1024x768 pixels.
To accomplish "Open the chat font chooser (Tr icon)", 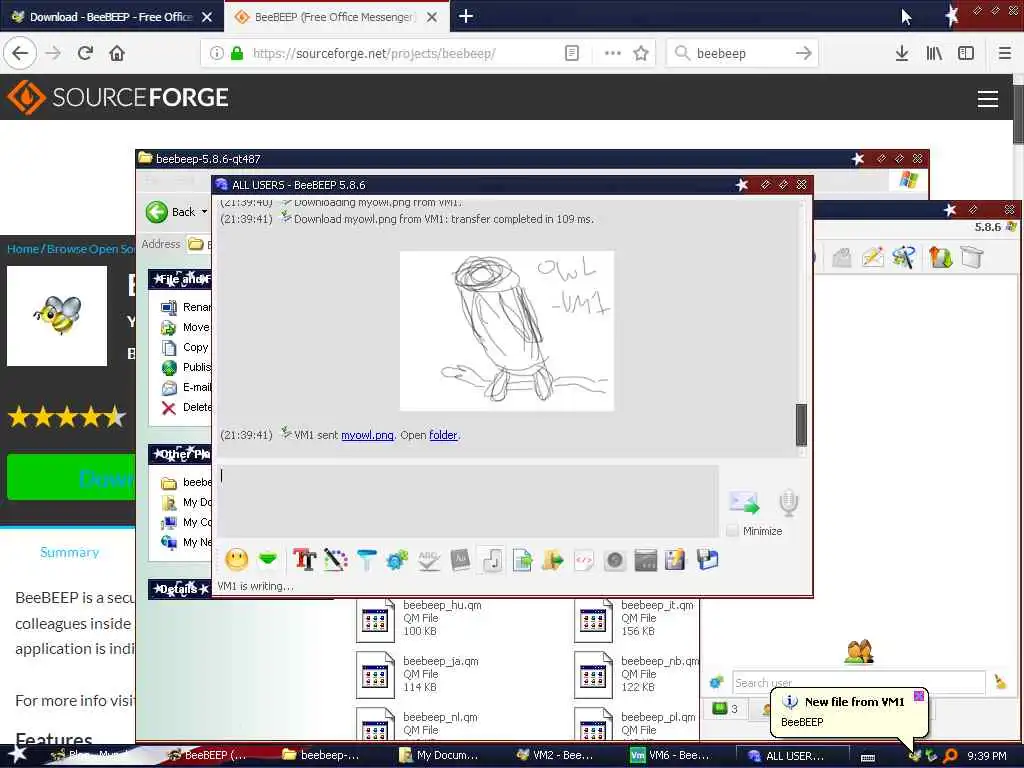I will (304, 560).
